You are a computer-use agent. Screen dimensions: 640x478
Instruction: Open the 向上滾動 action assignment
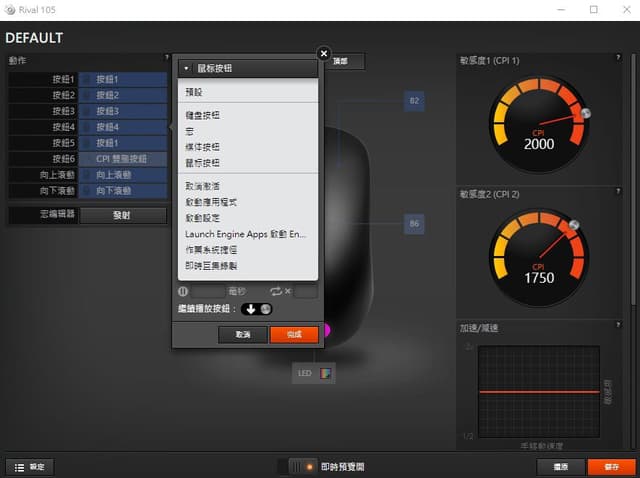(x=123, y=175)
